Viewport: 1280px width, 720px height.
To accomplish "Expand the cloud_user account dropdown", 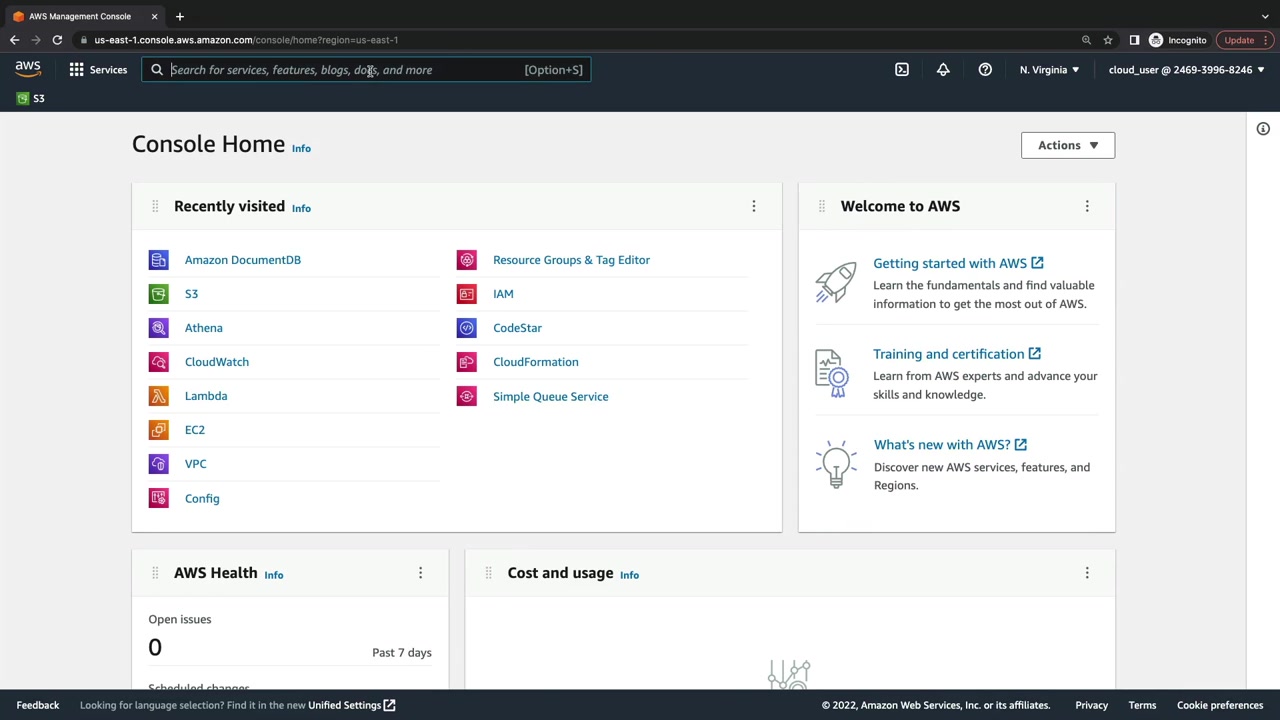I will pyautogui.click(x=1186, y=70).
